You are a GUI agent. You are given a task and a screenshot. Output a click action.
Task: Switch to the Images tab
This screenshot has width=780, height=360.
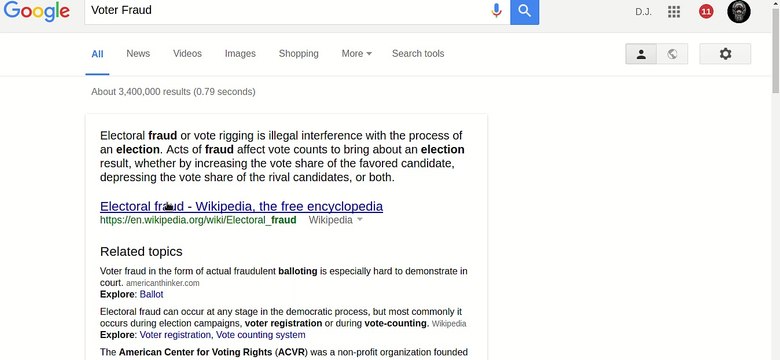(x=240, y=54)
